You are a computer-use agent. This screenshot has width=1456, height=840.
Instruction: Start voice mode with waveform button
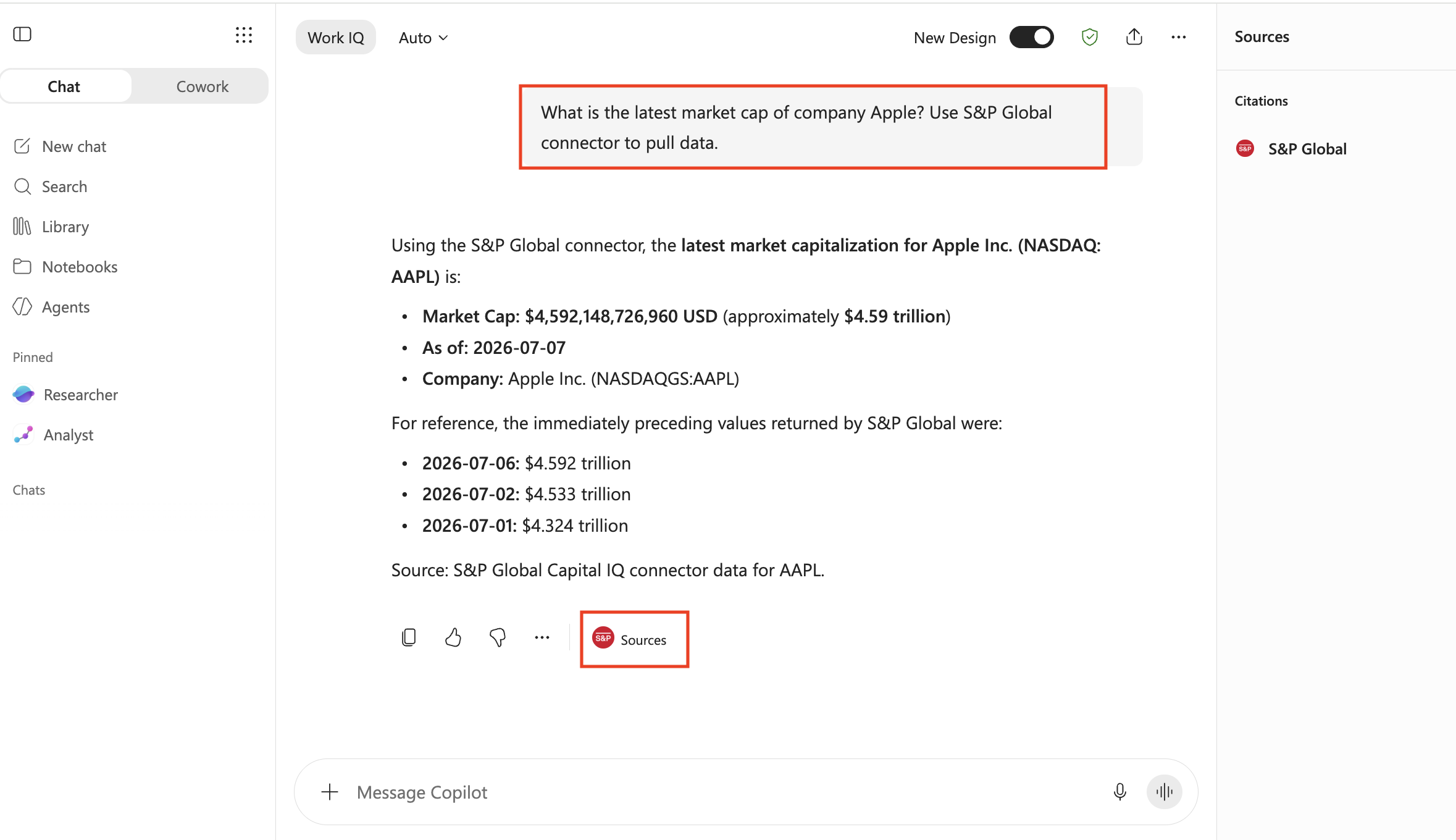coord(1164,792)
